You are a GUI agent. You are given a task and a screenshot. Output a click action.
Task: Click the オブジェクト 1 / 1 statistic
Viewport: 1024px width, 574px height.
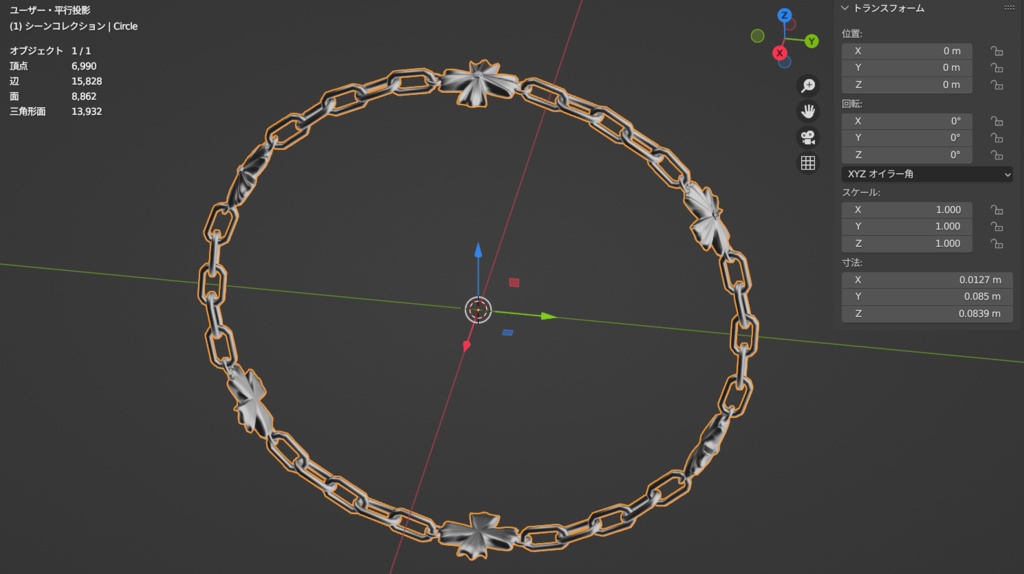[50, 50]
